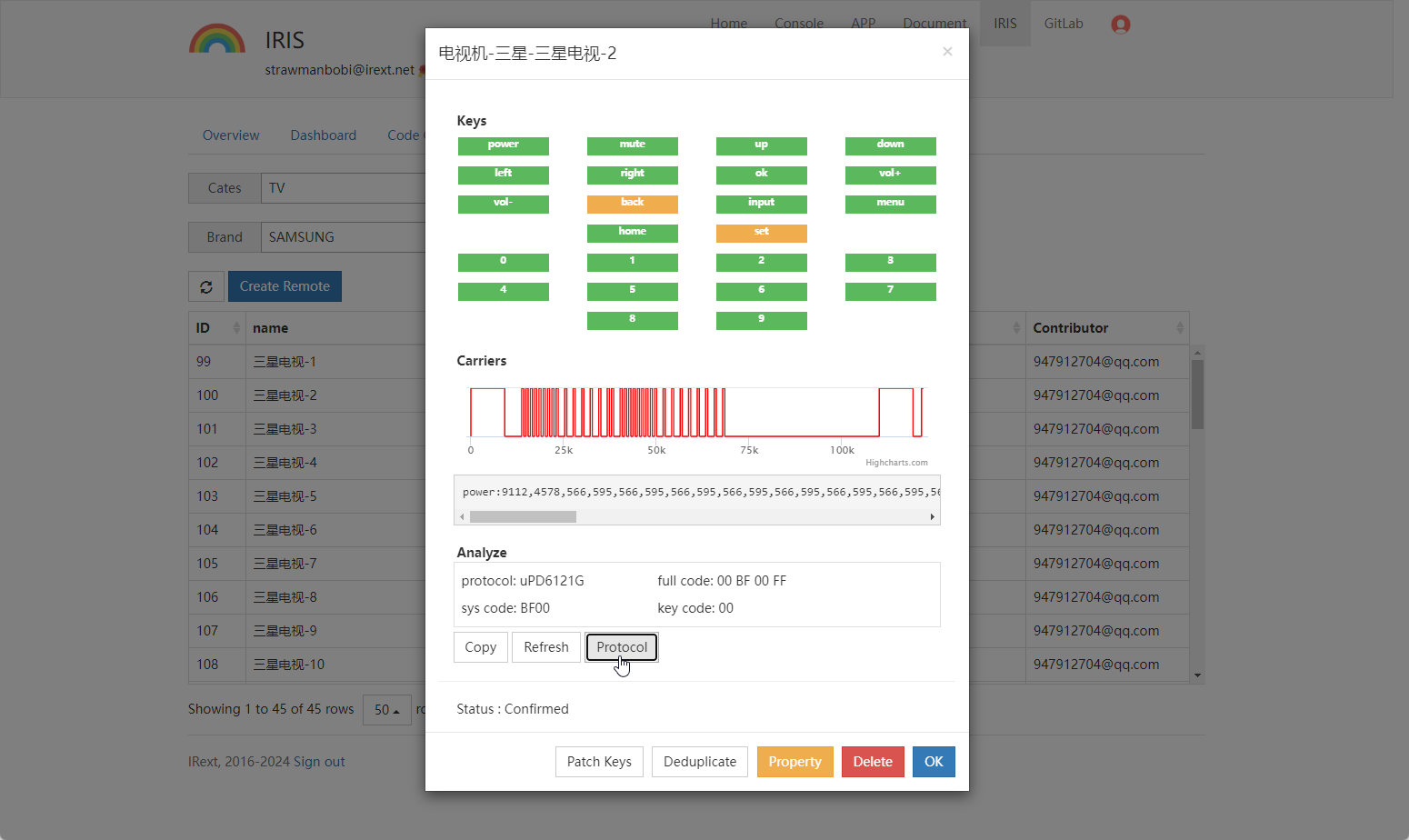Open the user avatar icon in navbar

(1120, 25)
